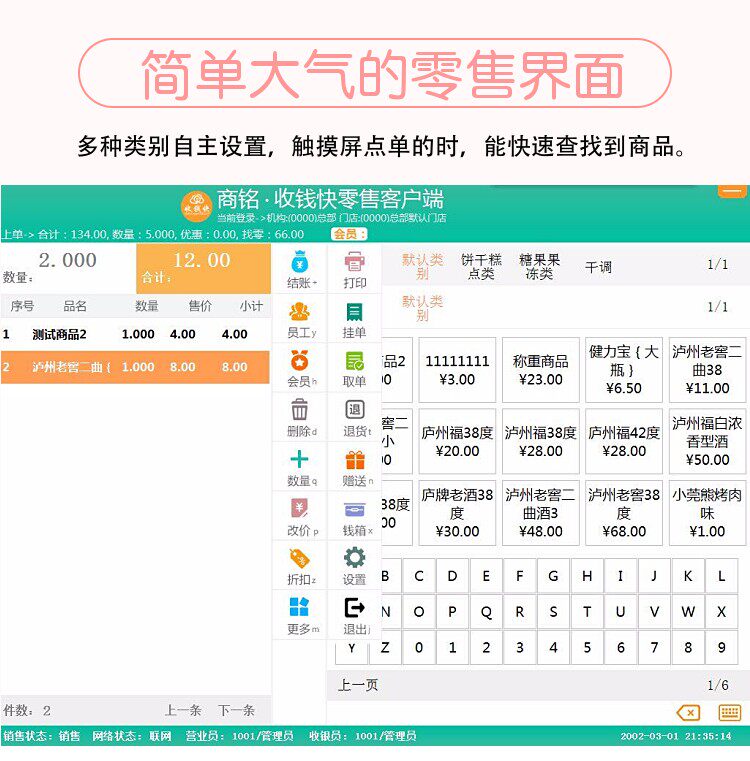The width and height of the screenshot is (750, 761).
Task: Tap the number 5 key
Action: 587,647
